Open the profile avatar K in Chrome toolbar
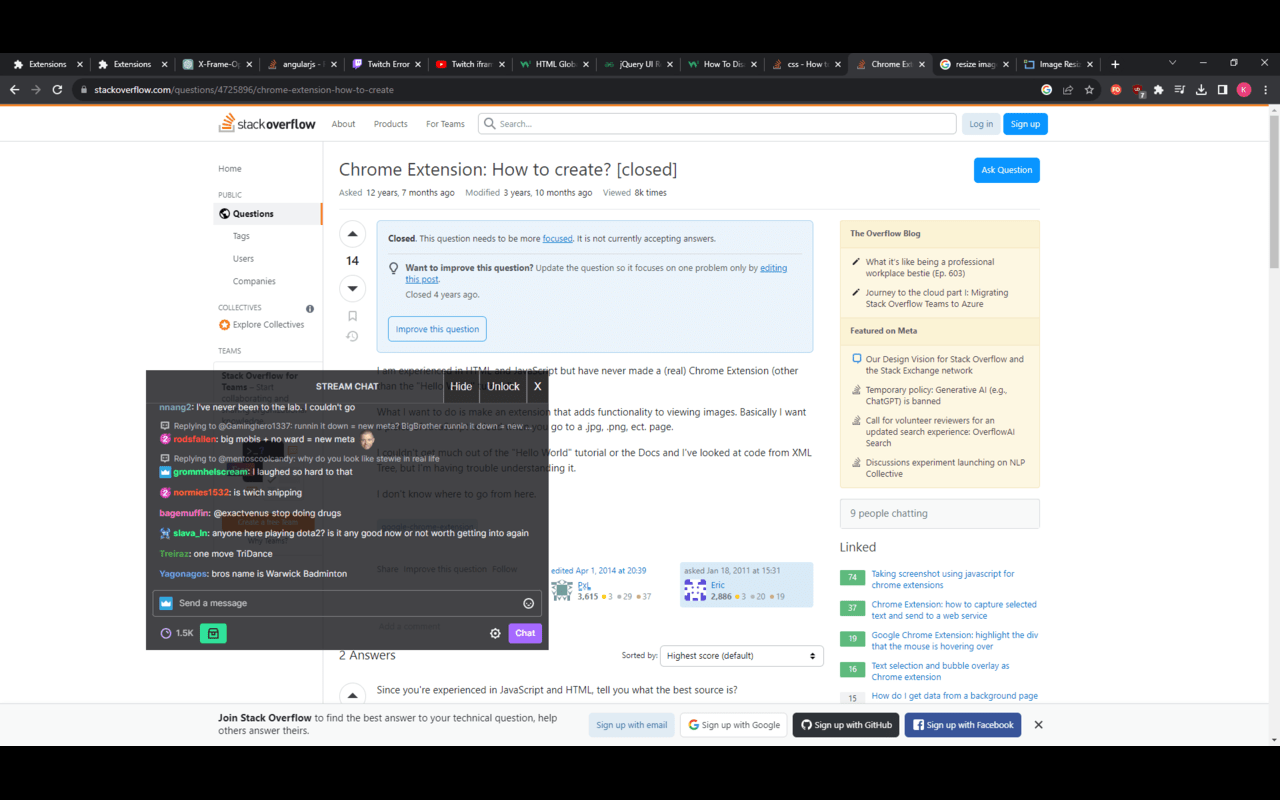Viewport: 1280px width, 800px height. pyautogui.click(x=1244, y=90)
